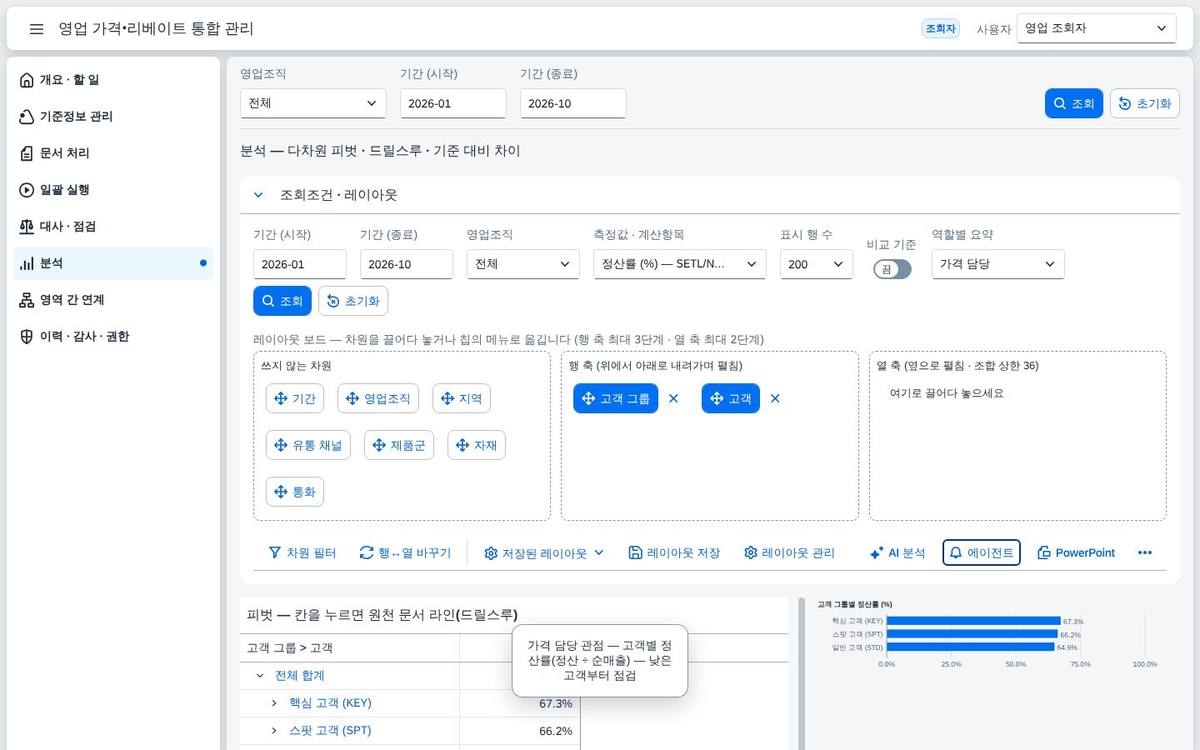Open 이력 · 감사 · 권한 in sidebar

tap(113, 337)
